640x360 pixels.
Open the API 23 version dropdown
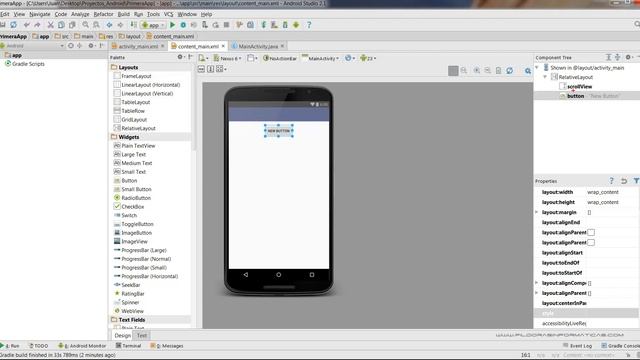pos(368,58)
